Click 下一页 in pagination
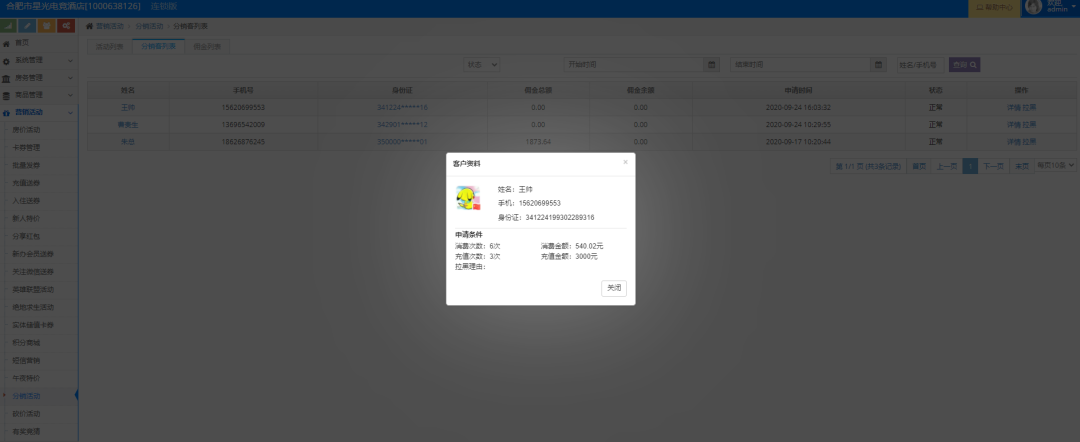Image resolution: width=1080 pixels, height=442 pixels. tap(993, 166)
